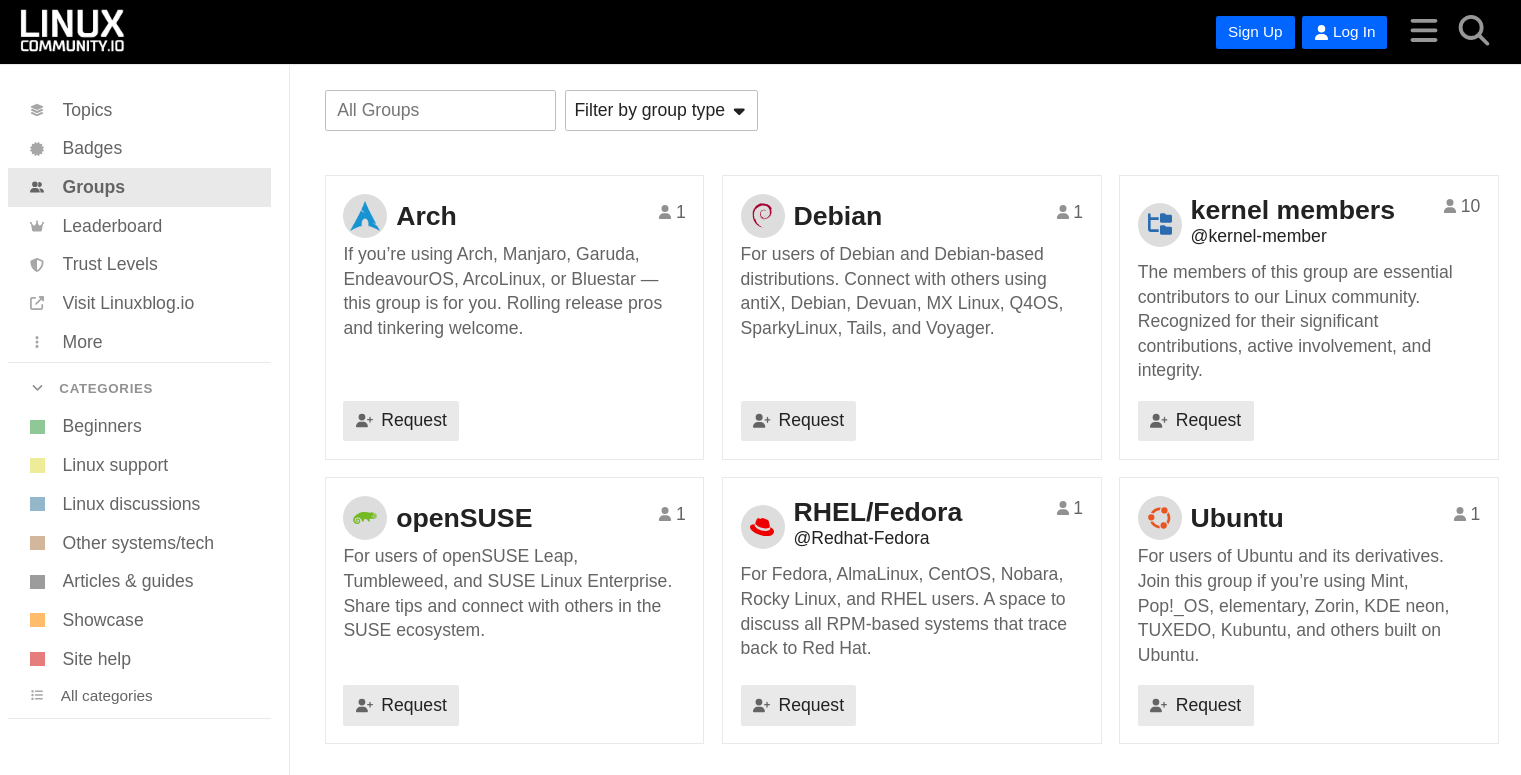The height and width of the screenshot is (775, 1521).
Task: Click the kernel members count icon
Action: (x=1450, y=206)
